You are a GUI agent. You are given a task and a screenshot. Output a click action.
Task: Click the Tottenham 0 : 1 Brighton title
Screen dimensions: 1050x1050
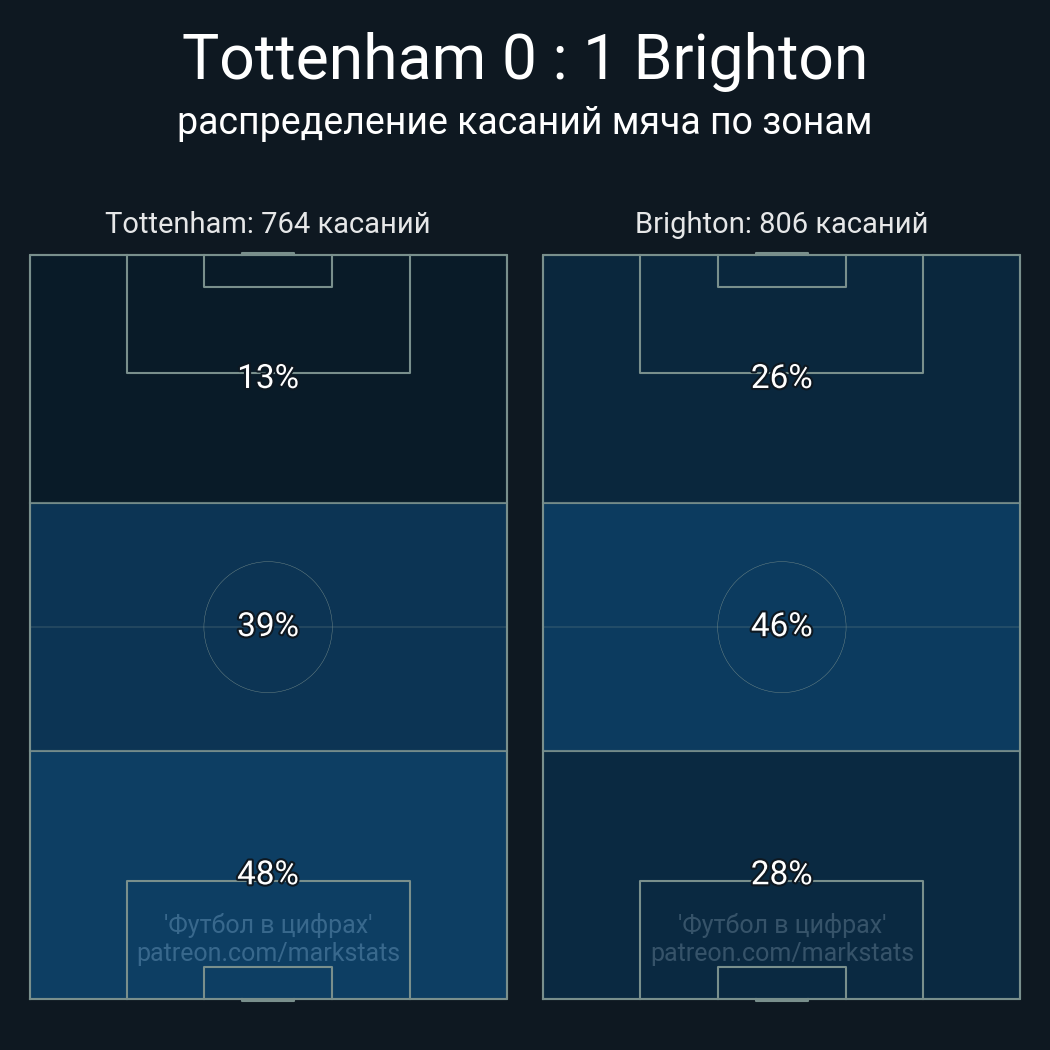[525, 58]
